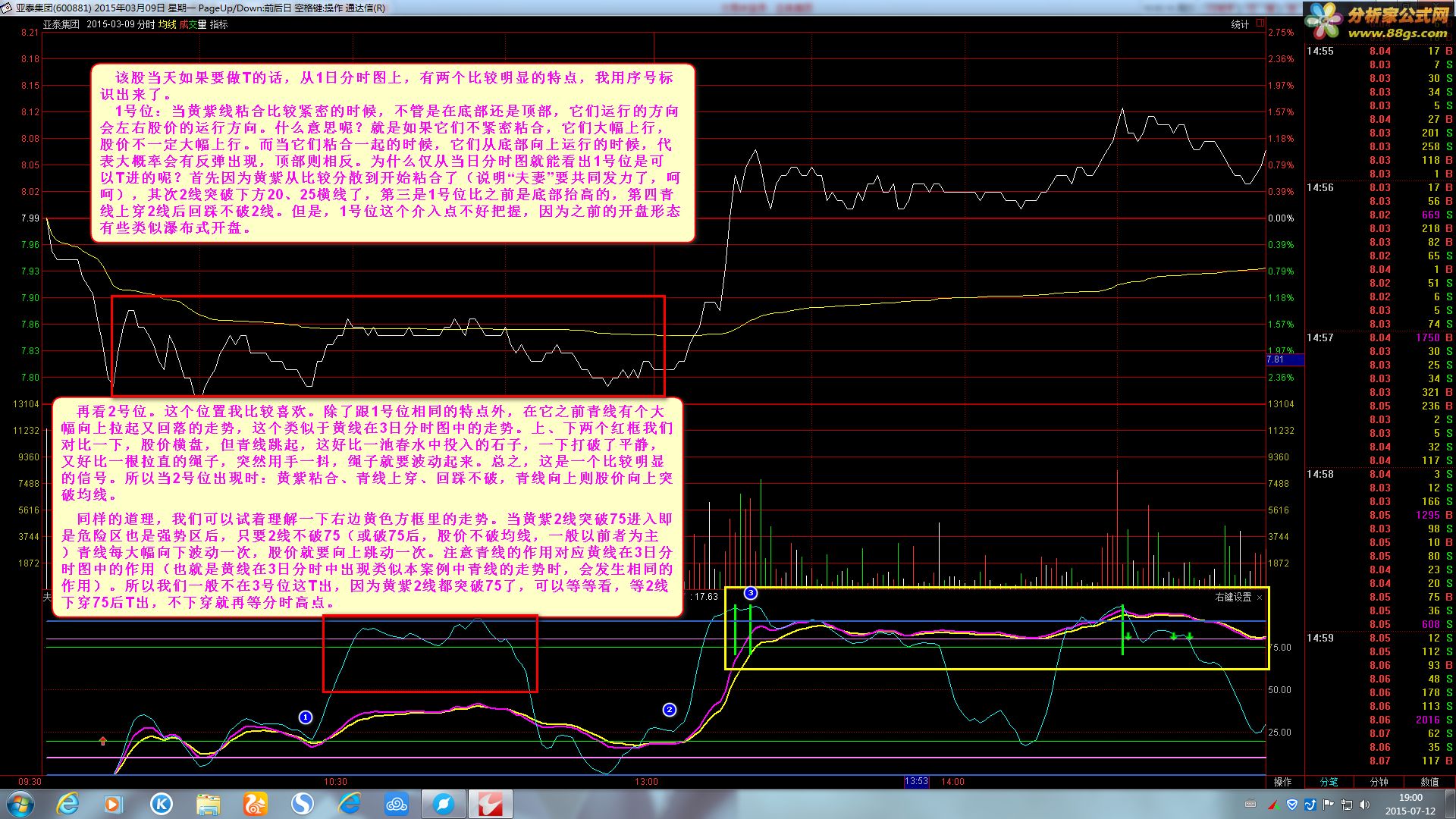Click the 14:56 timestamp in tick list

click(x=1319, y=187)
